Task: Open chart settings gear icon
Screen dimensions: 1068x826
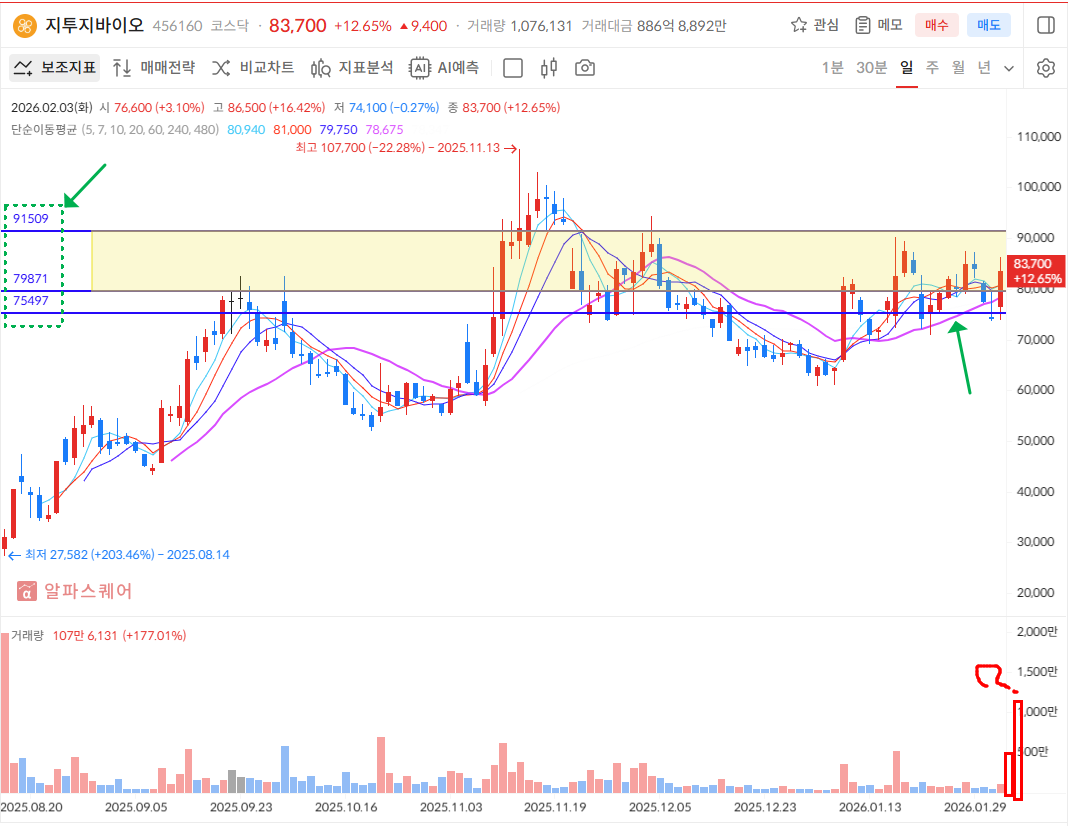Action: pyautogui.click(x=1045, y=68)
